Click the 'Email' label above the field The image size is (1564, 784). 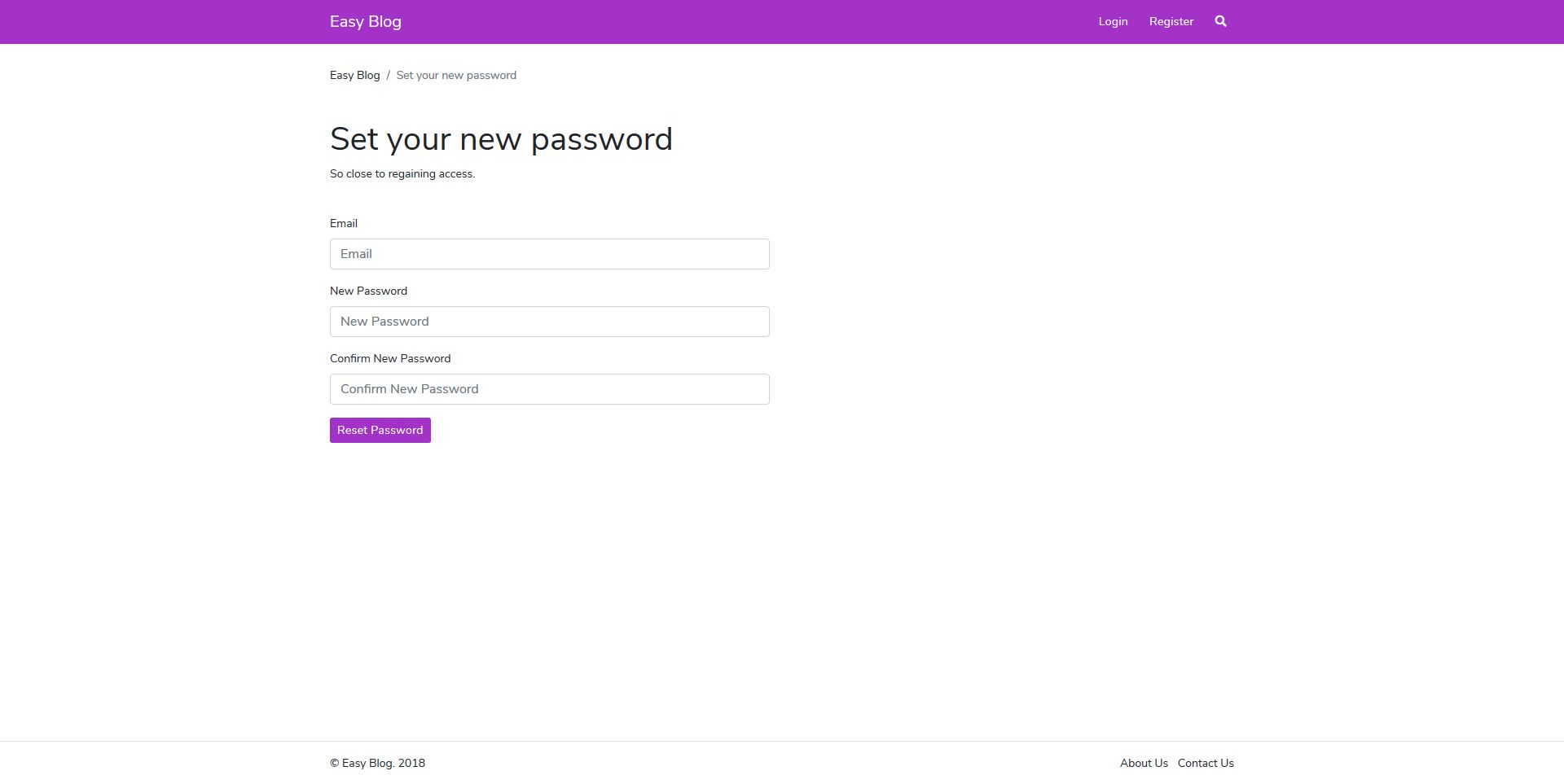tap(344, 224)
